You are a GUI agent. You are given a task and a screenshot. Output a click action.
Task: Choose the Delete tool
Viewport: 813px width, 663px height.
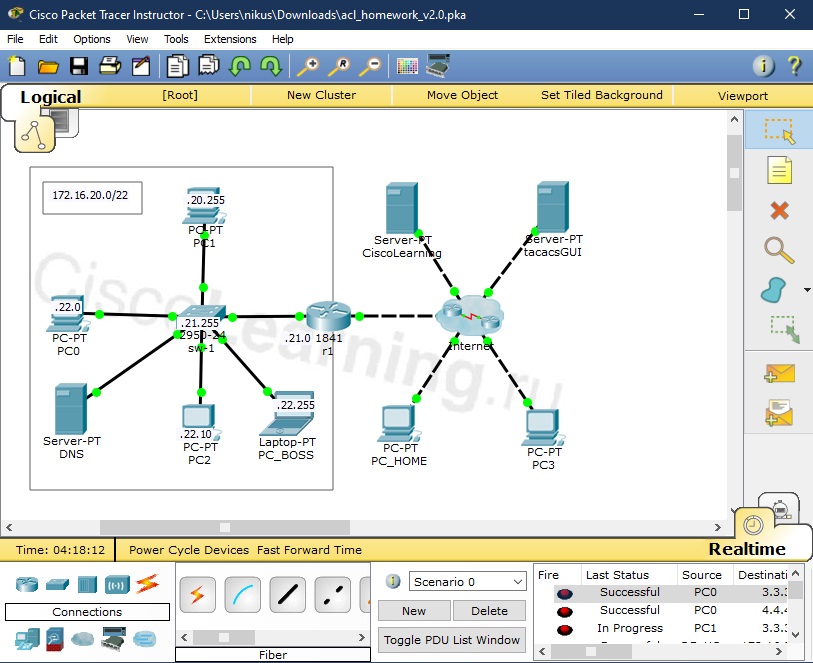(779, 210)
